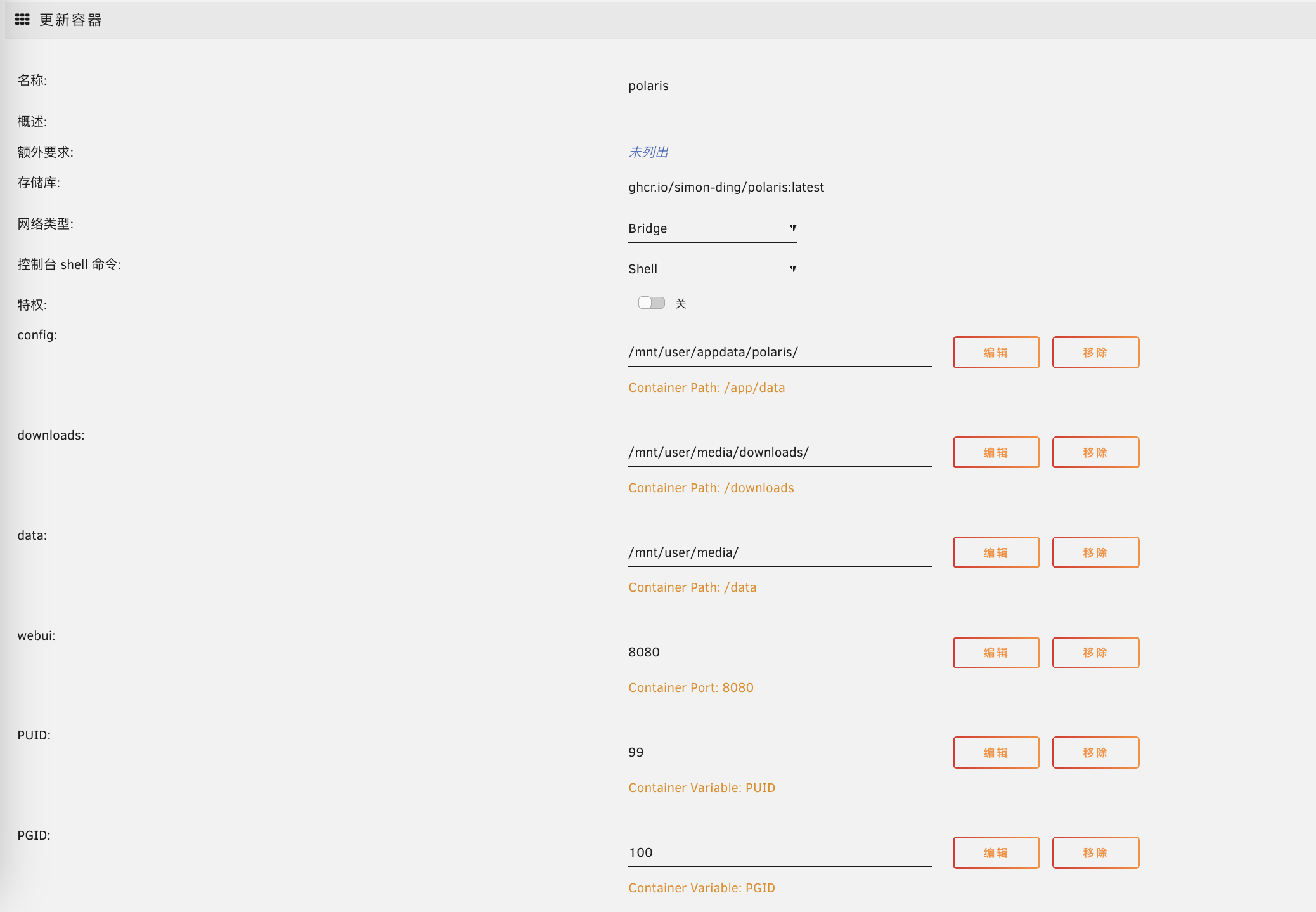Open the Bridge network type dropdown
Screen dimensions: 1316x912
(x=711, y=228)
